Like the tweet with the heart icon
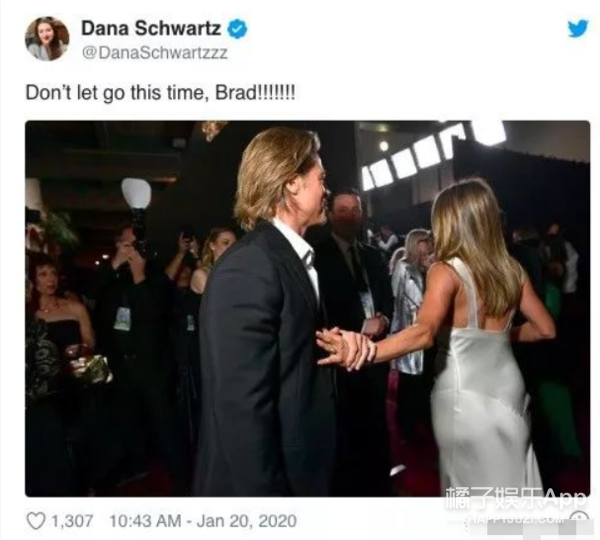600x540 pixels. (x=36, y=521)
